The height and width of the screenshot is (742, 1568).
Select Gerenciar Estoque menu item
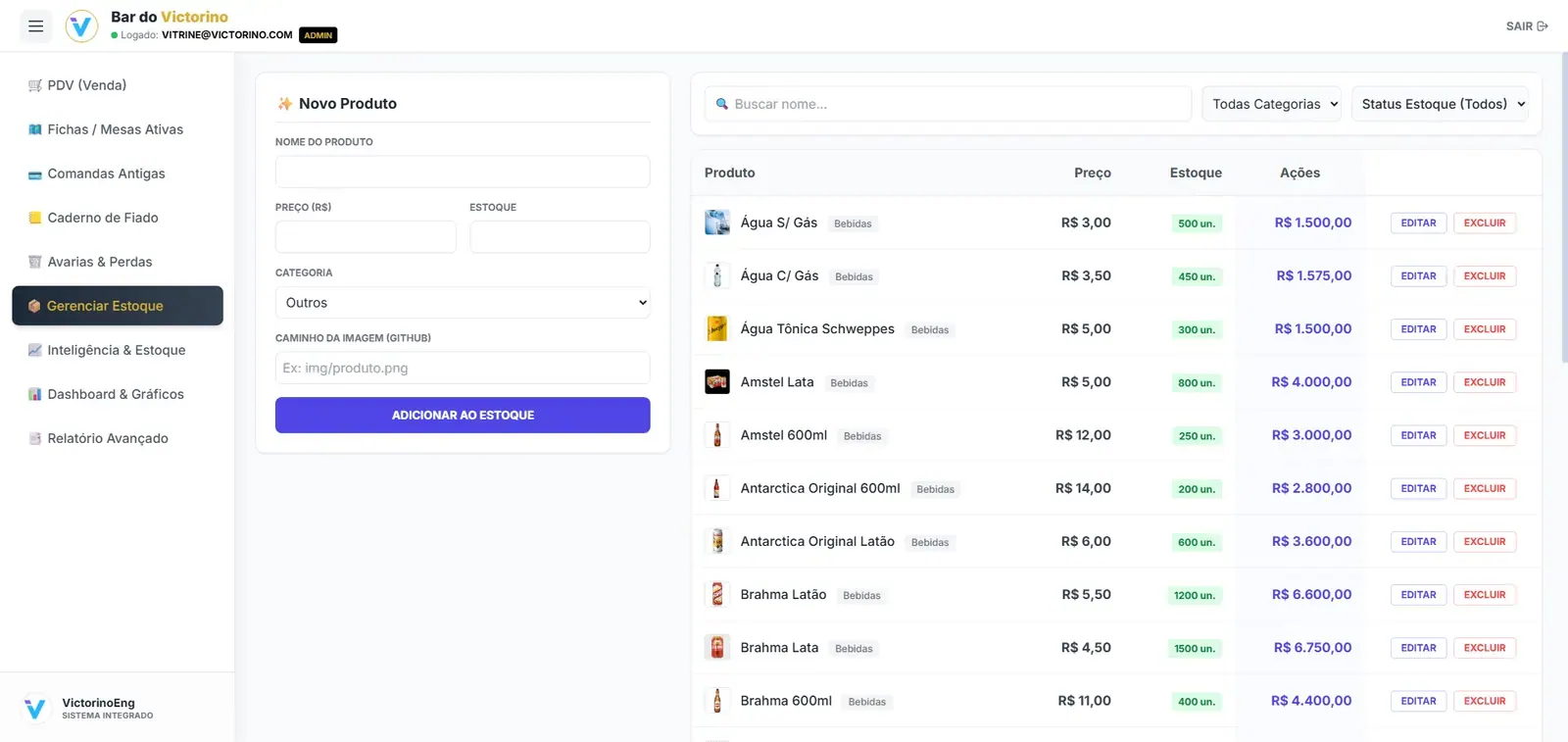pyautogui.click(x=118, y=306)
